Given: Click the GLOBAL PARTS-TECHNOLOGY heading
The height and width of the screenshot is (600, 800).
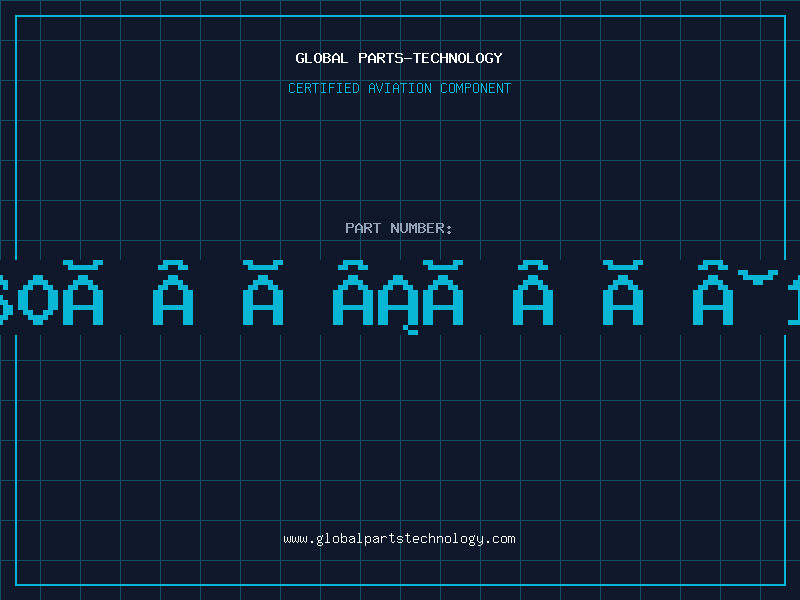Looking at the screenshot, I should point(399,58).
